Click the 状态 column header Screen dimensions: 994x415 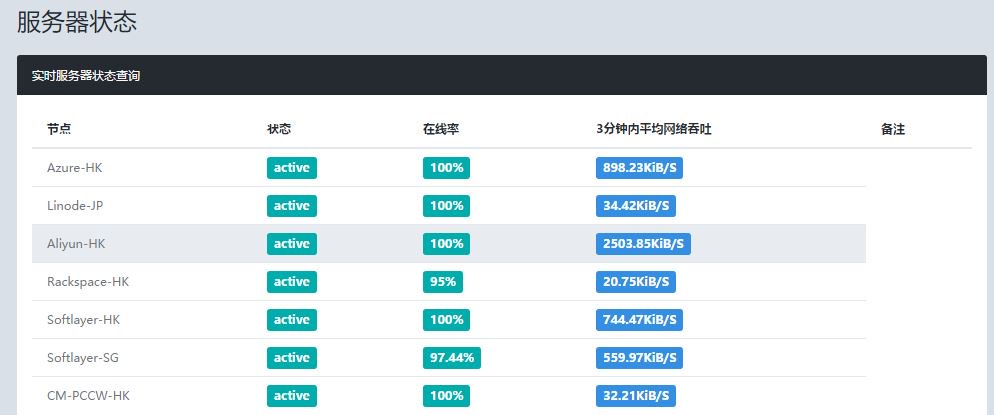point(279,129)
